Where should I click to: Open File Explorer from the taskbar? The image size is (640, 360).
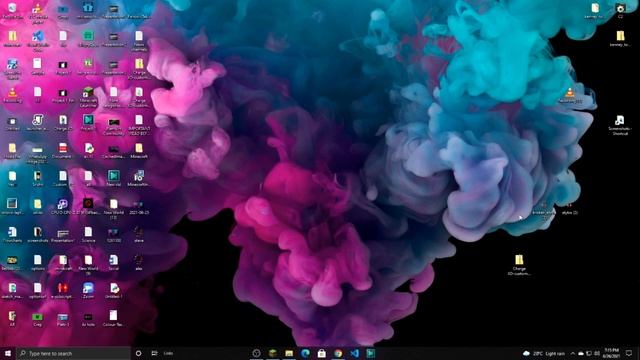tap(289, 353)
